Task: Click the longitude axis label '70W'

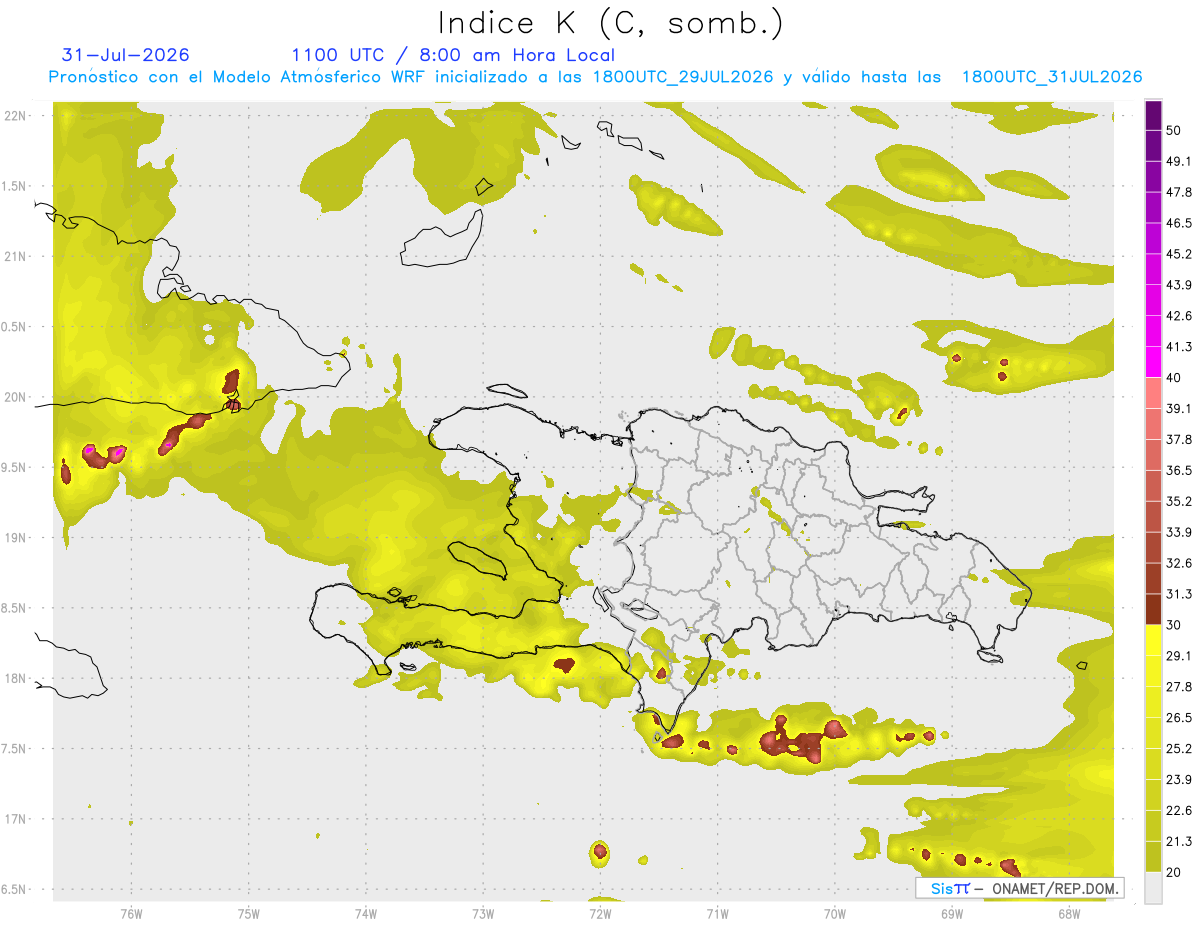Action: [835, 914]
